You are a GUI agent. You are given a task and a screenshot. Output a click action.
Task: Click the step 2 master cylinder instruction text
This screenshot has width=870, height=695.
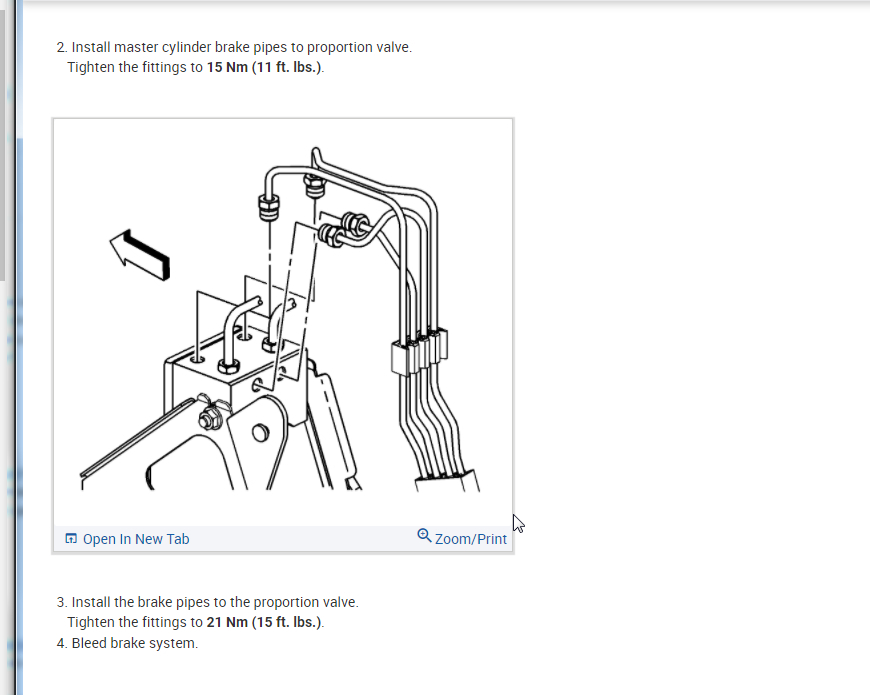(242, 47)
